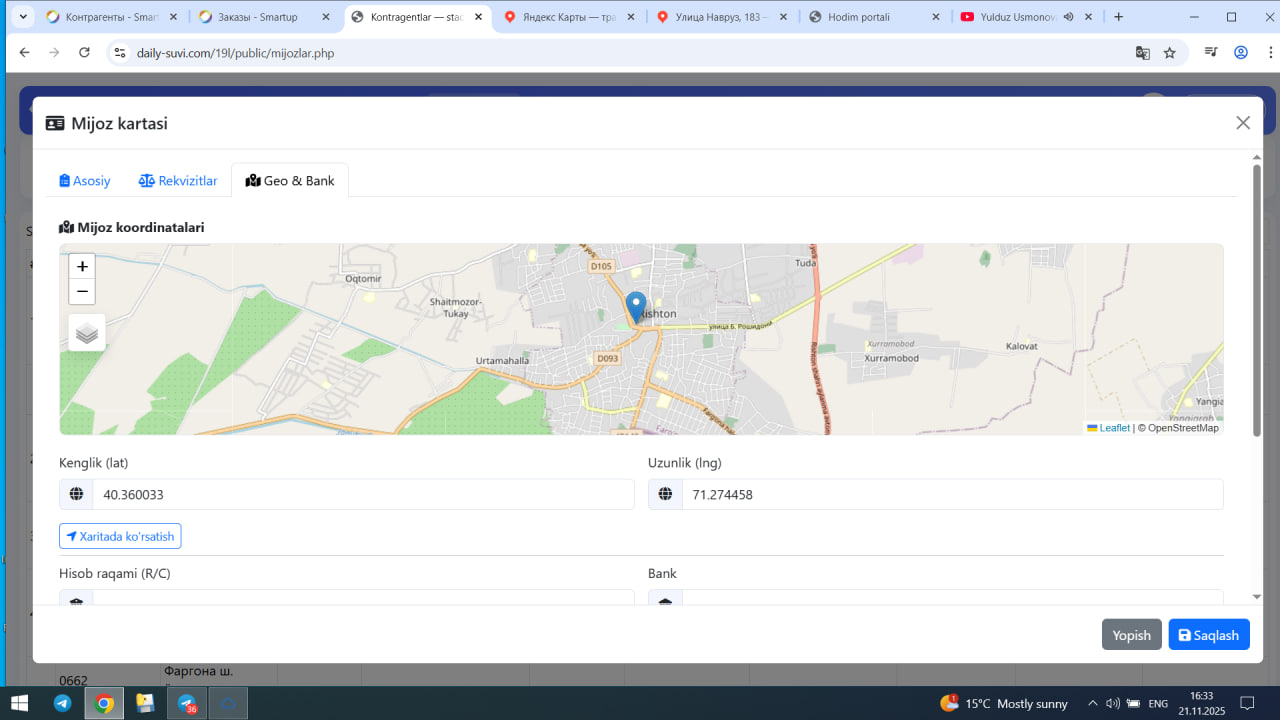Click the modal vertical scrollbar
This screenshot has width=1280, height=720.
coord(1257,300)
